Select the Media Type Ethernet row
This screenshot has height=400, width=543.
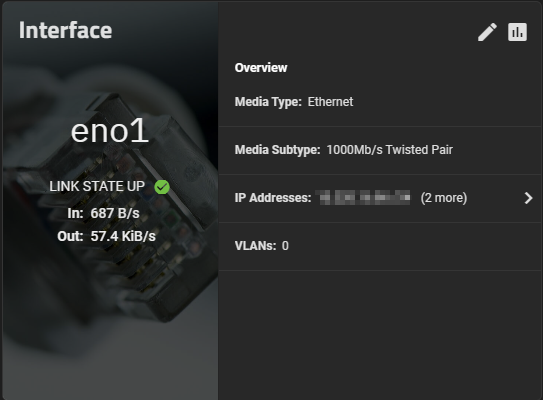pos(380,102)
